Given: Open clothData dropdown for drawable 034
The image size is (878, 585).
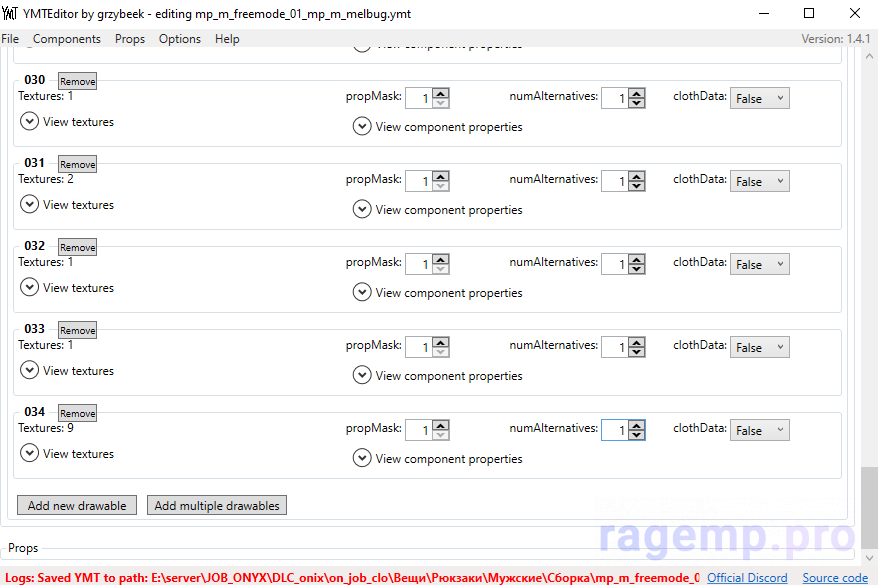Looking at the screenshot, I should pyautogui.click(x=759, y=431).
